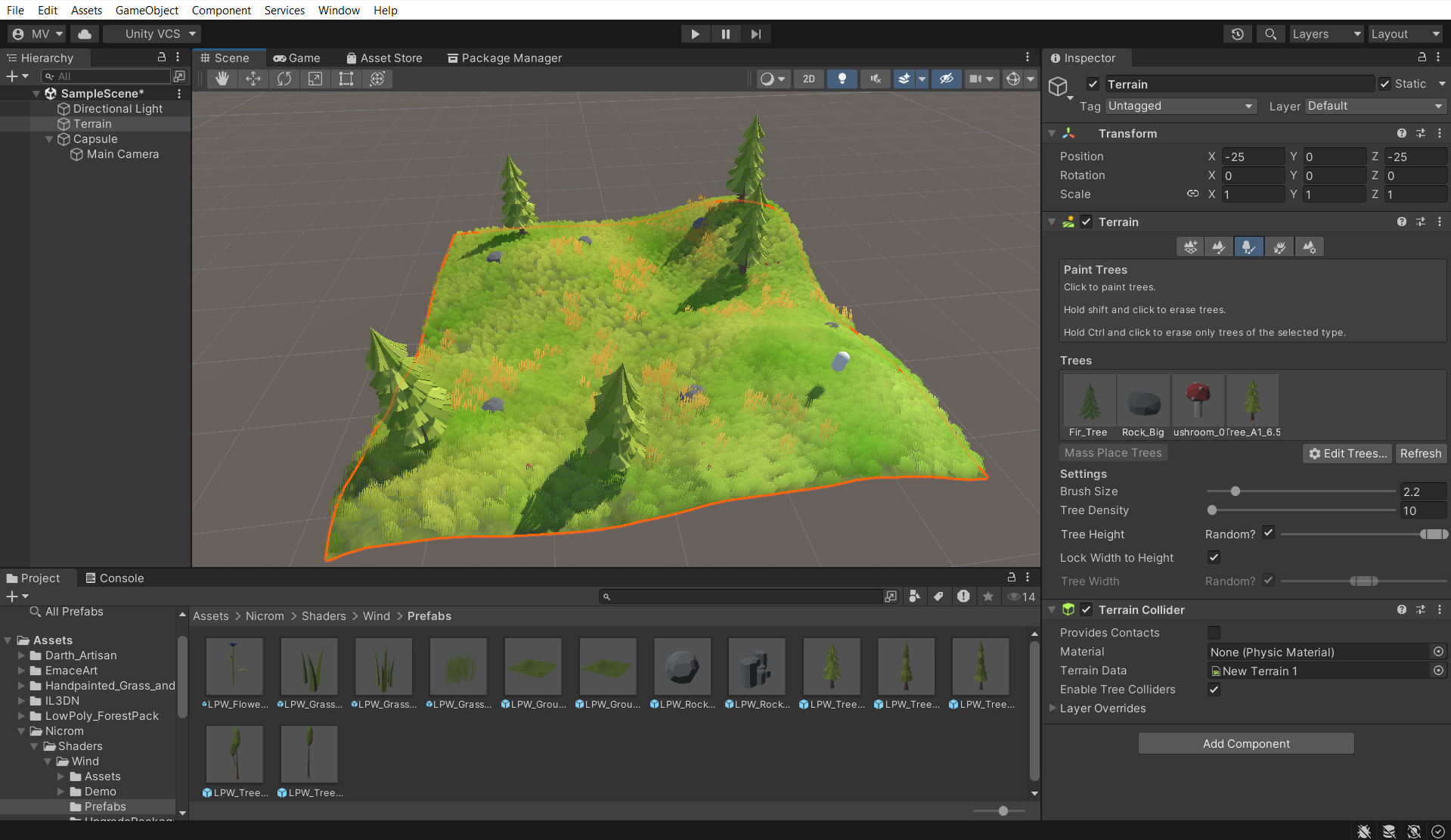Expand the Layer Overrides section
This screenshot has width=1451, height=840.
(x=1053, y=708)
